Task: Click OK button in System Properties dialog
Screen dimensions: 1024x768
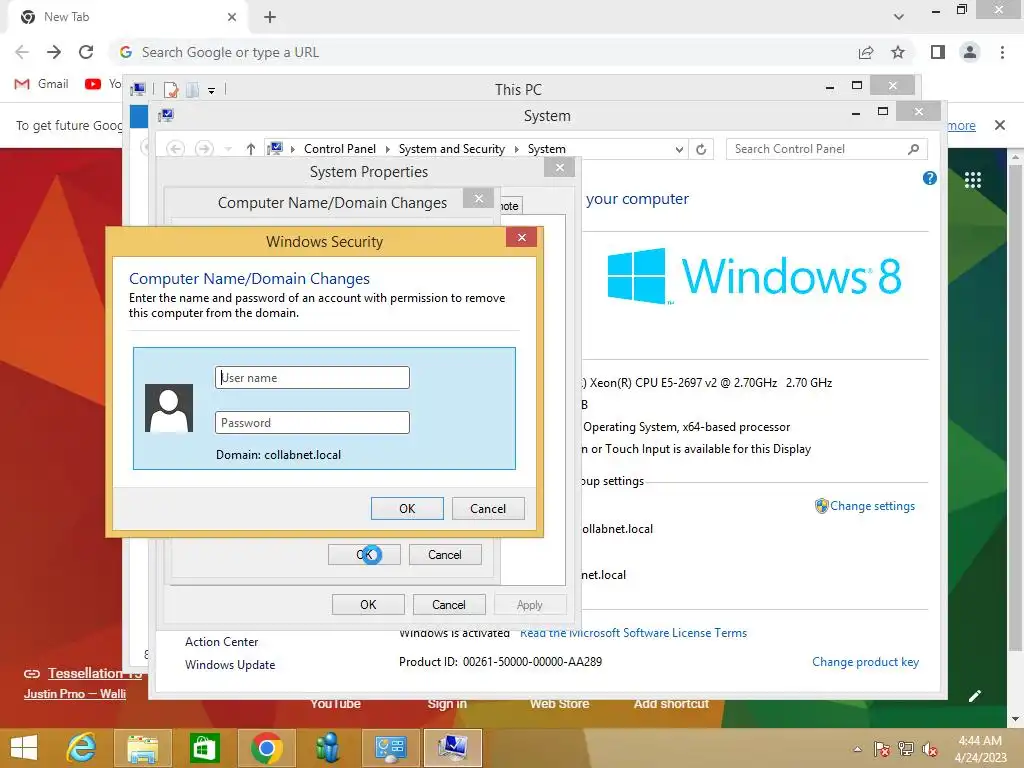Action: click(368, 605)
